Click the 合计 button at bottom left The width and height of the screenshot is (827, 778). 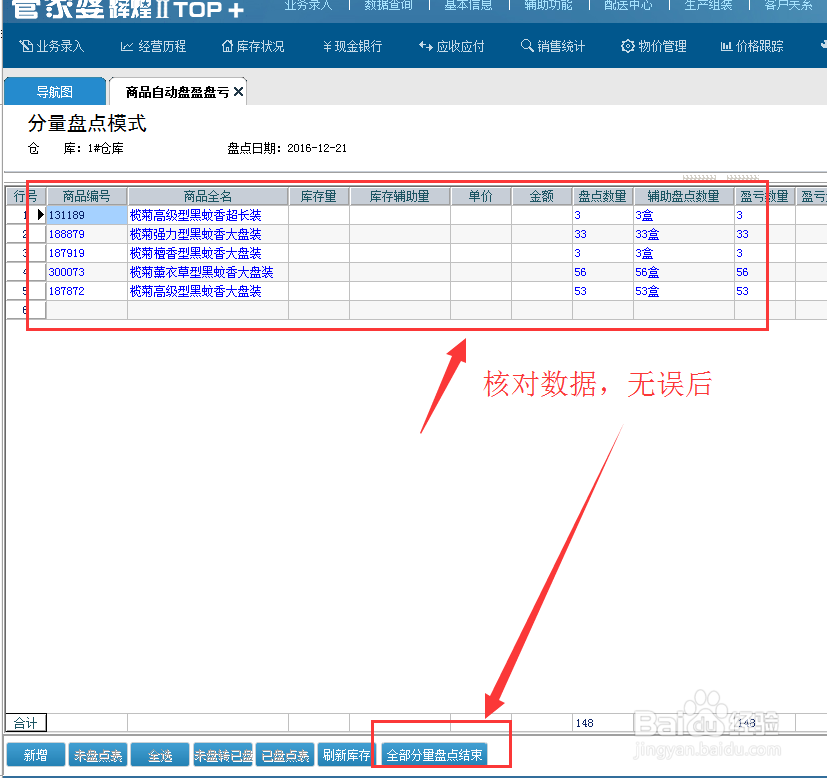coord(26,722)
